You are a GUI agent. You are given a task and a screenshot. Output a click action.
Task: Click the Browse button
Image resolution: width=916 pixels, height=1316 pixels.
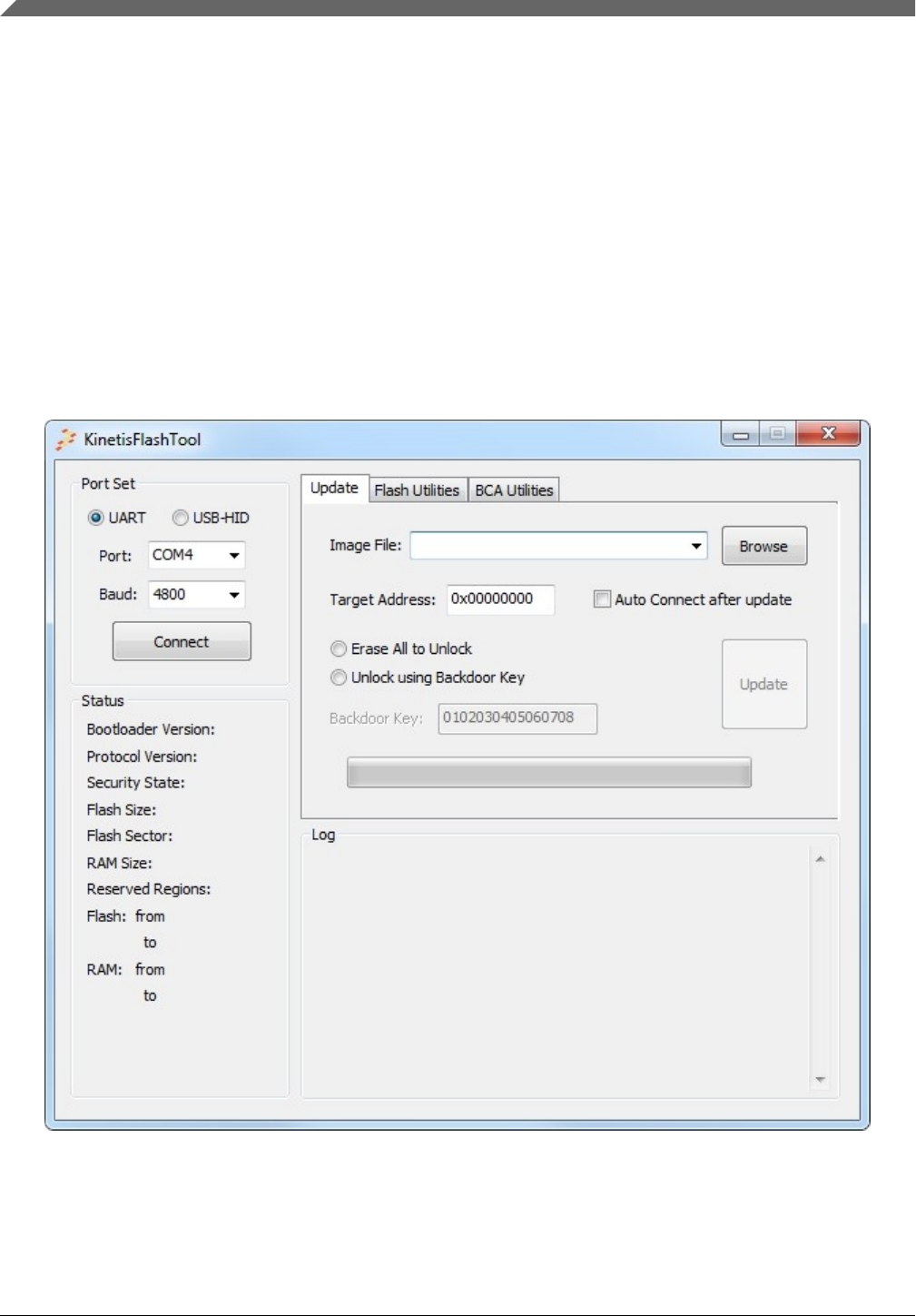coord(763,546)
